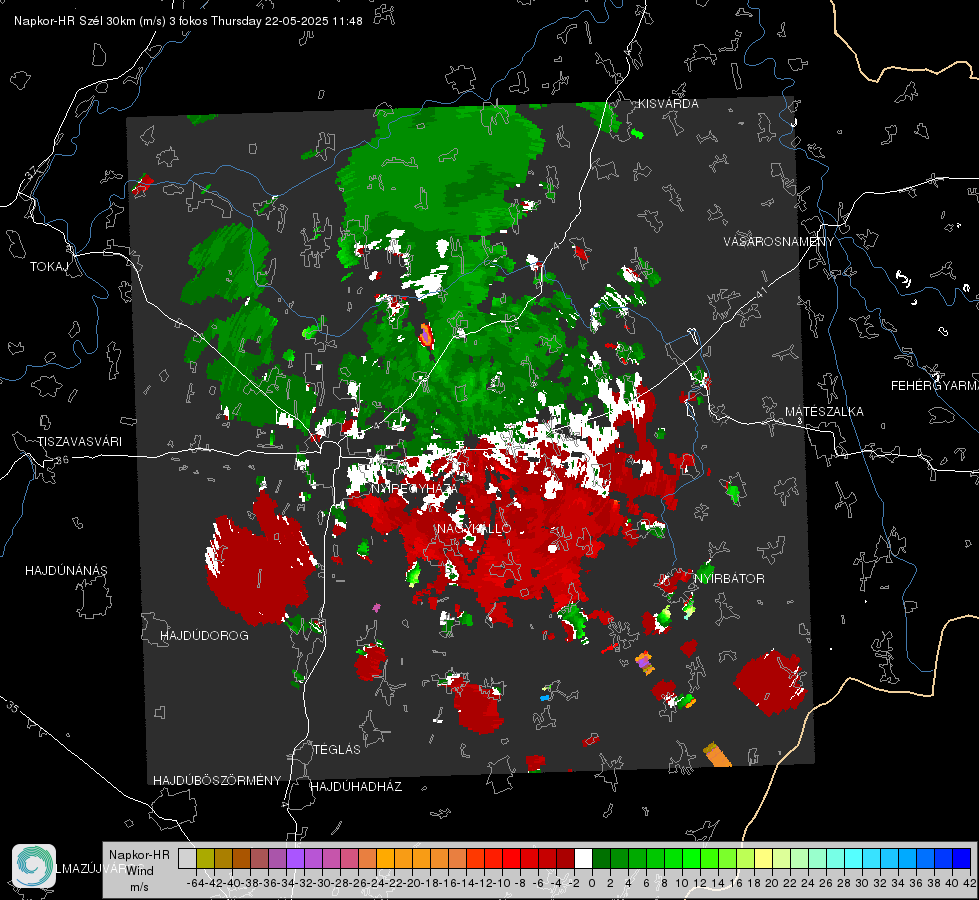The image size is (979, 900).
Task: Pick the dark green swatch between 0 and 2
Action: coord(601,858)
